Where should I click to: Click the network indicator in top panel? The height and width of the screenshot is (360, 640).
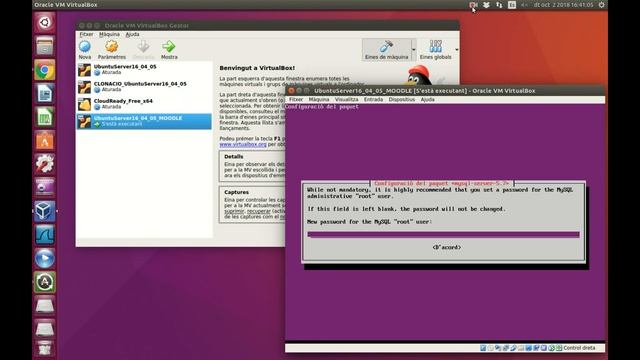tap(499, 5)
